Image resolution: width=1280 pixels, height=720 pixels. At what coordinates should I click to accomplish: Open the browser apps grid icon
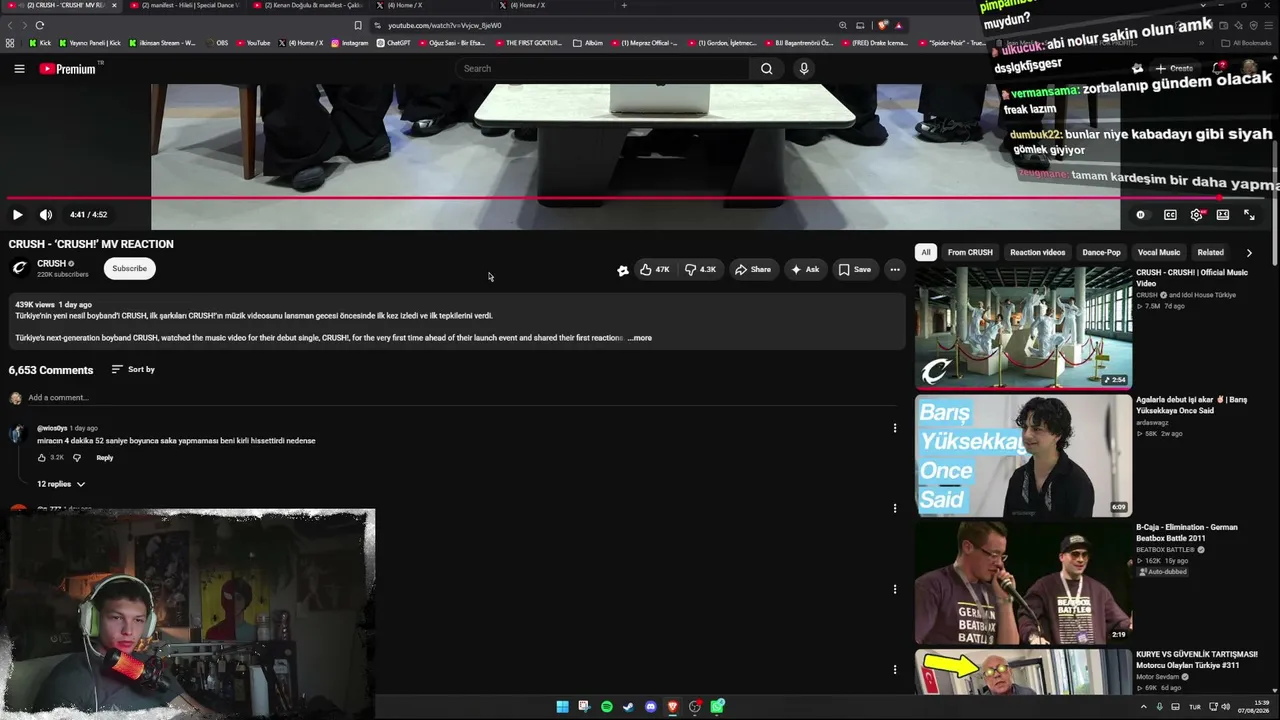pyautogui.click(x=10, y=43)
